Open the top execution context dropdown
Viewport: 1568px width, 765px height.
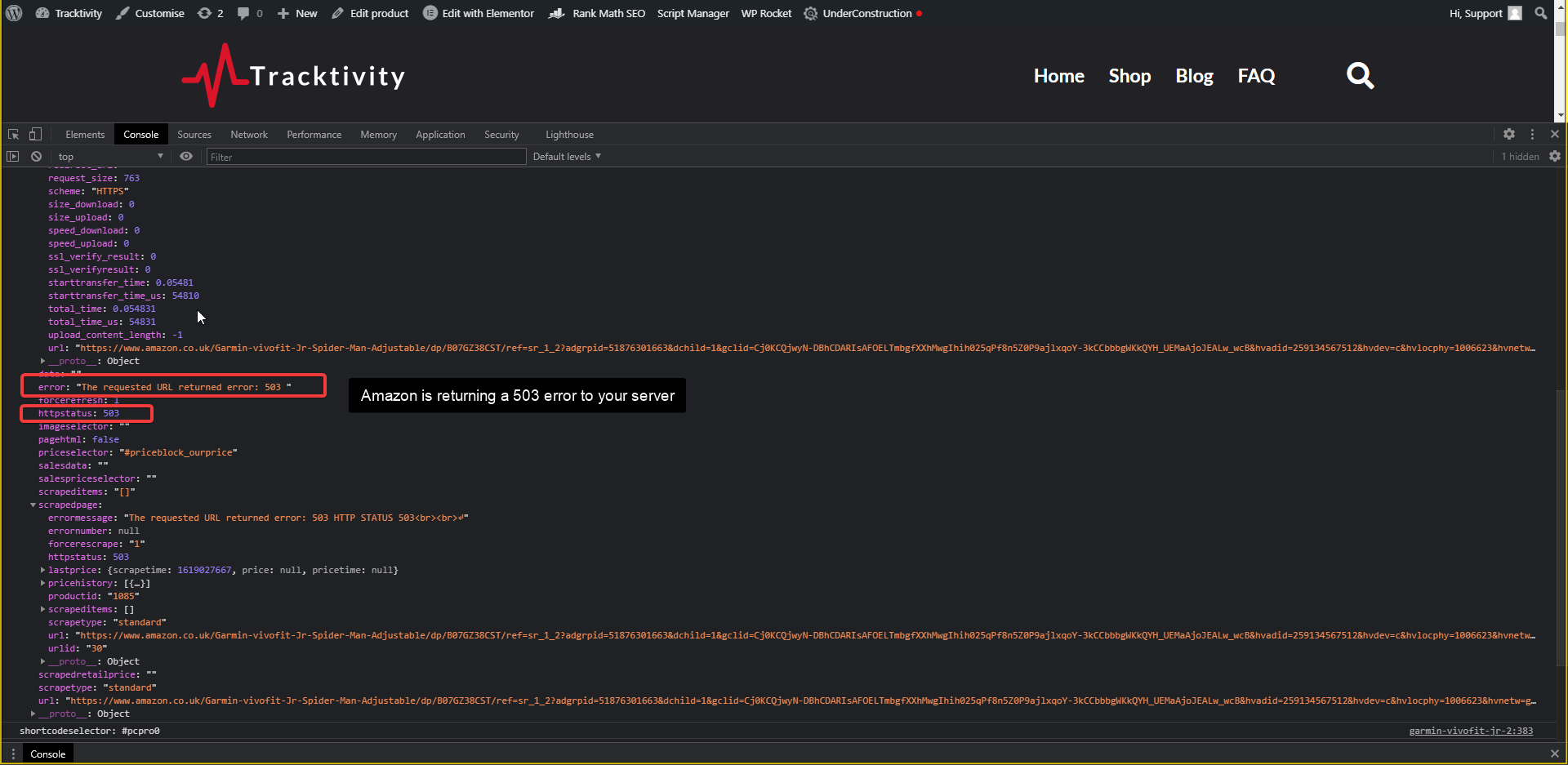(110, 156)
